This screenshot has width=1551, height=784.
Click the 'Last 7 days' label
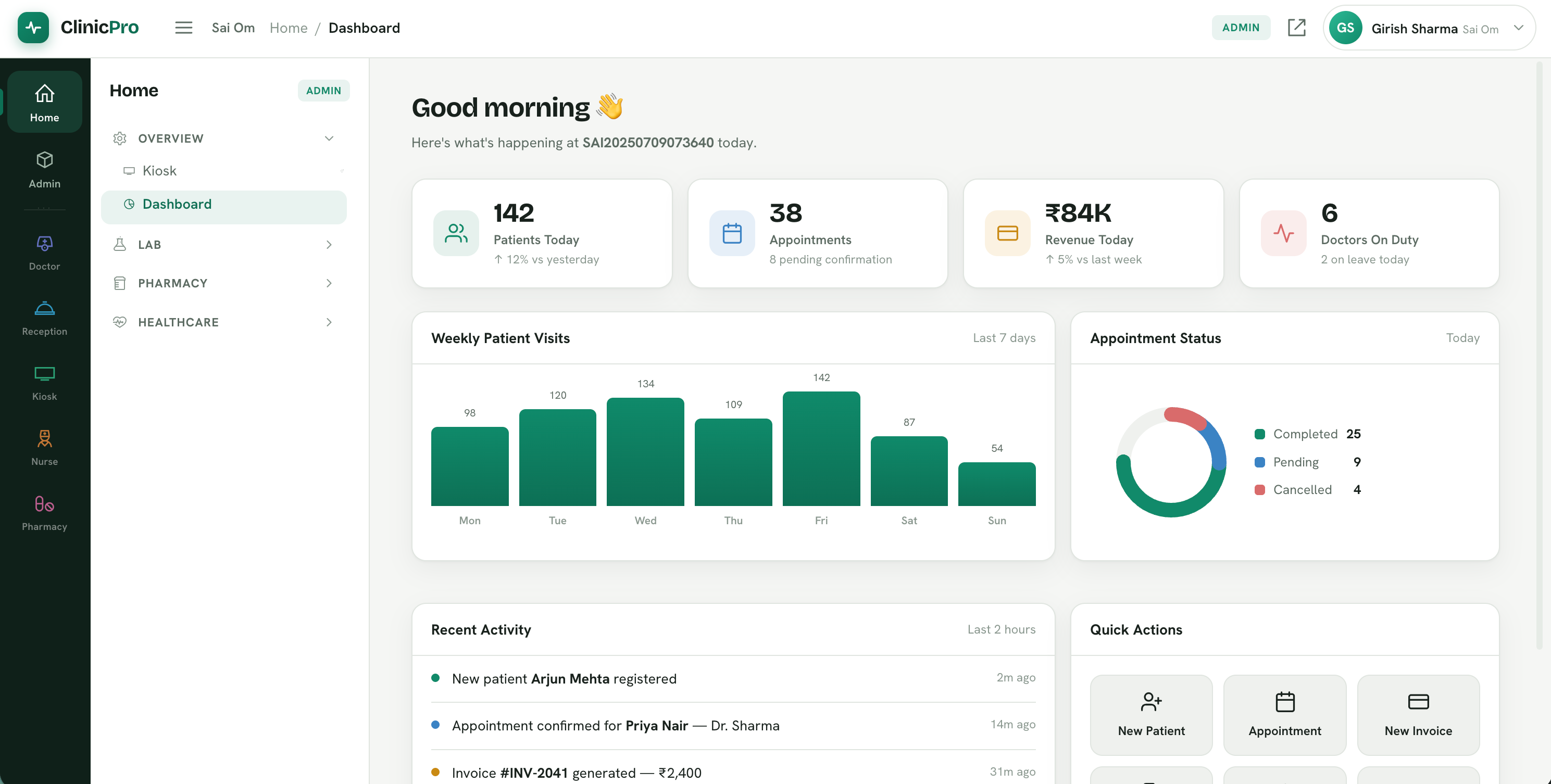[1004, 338]
